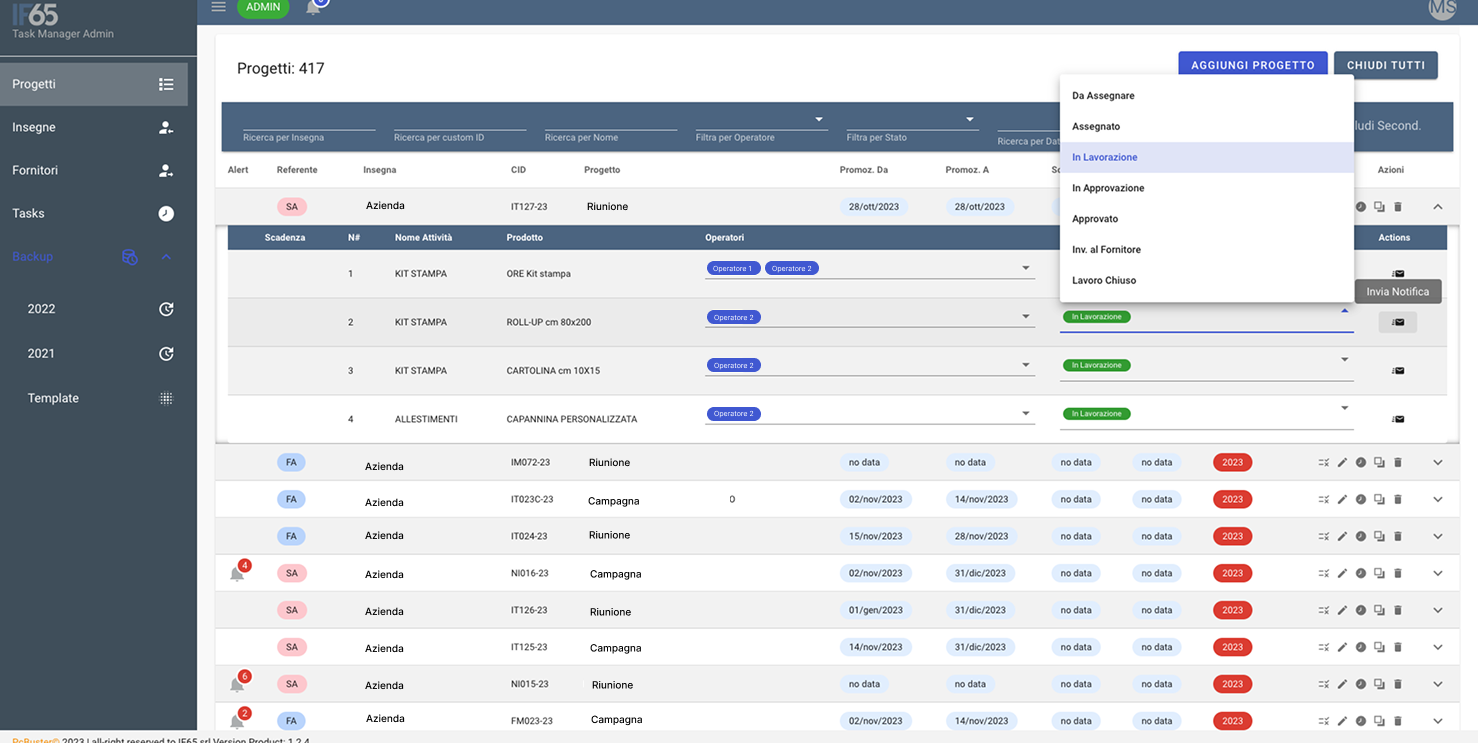The width and height of the screenshot is (1478, 743).
Task: Open the notifications bell in header
Action: point(314,7)
